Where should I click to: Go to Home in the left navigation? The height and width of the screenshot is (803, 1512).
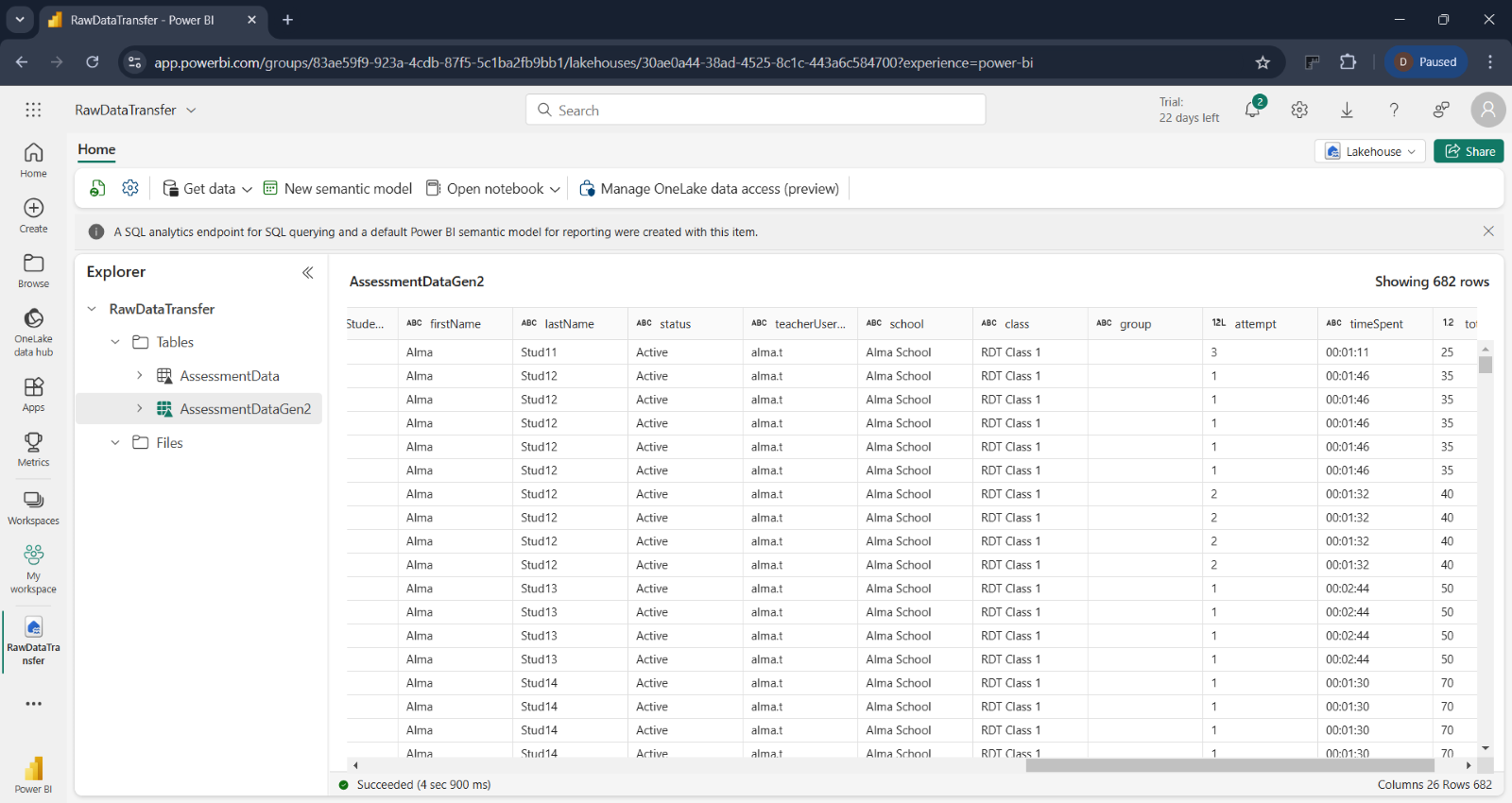click(33, 160)
